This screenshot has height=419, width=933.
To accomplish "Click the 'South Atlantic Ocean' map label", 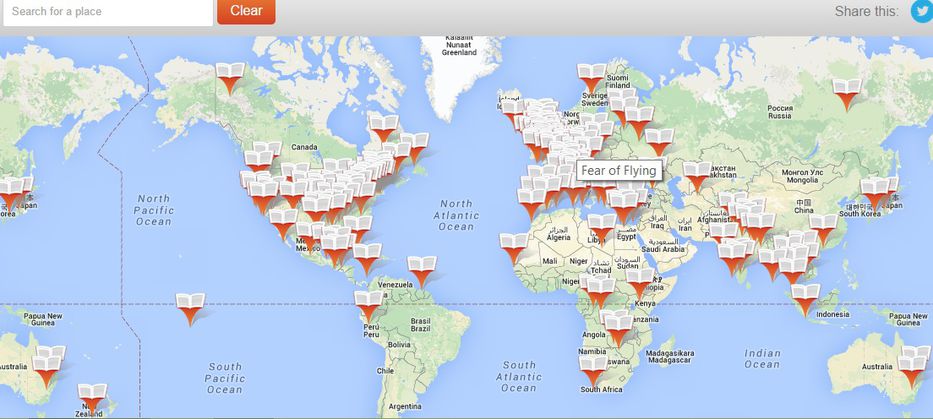I will [x=518, y=376].
